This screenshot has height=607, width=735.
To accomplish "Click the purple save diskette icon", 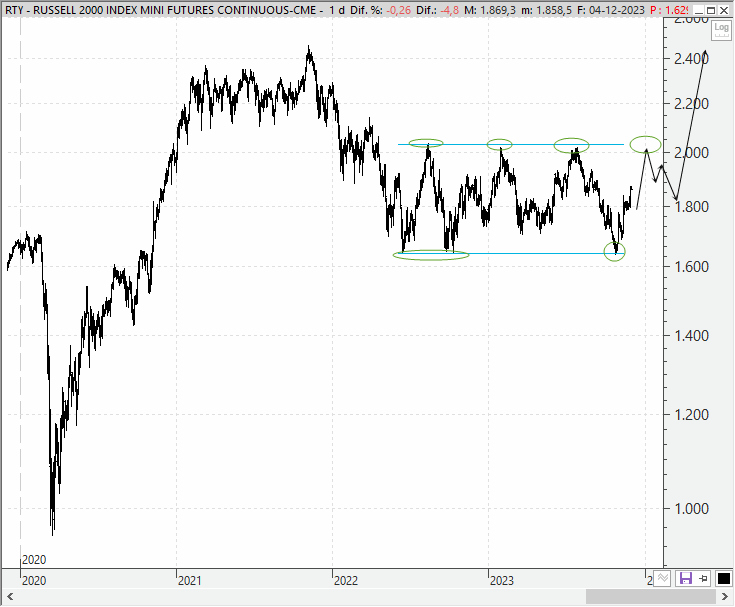I will [686, 578].
